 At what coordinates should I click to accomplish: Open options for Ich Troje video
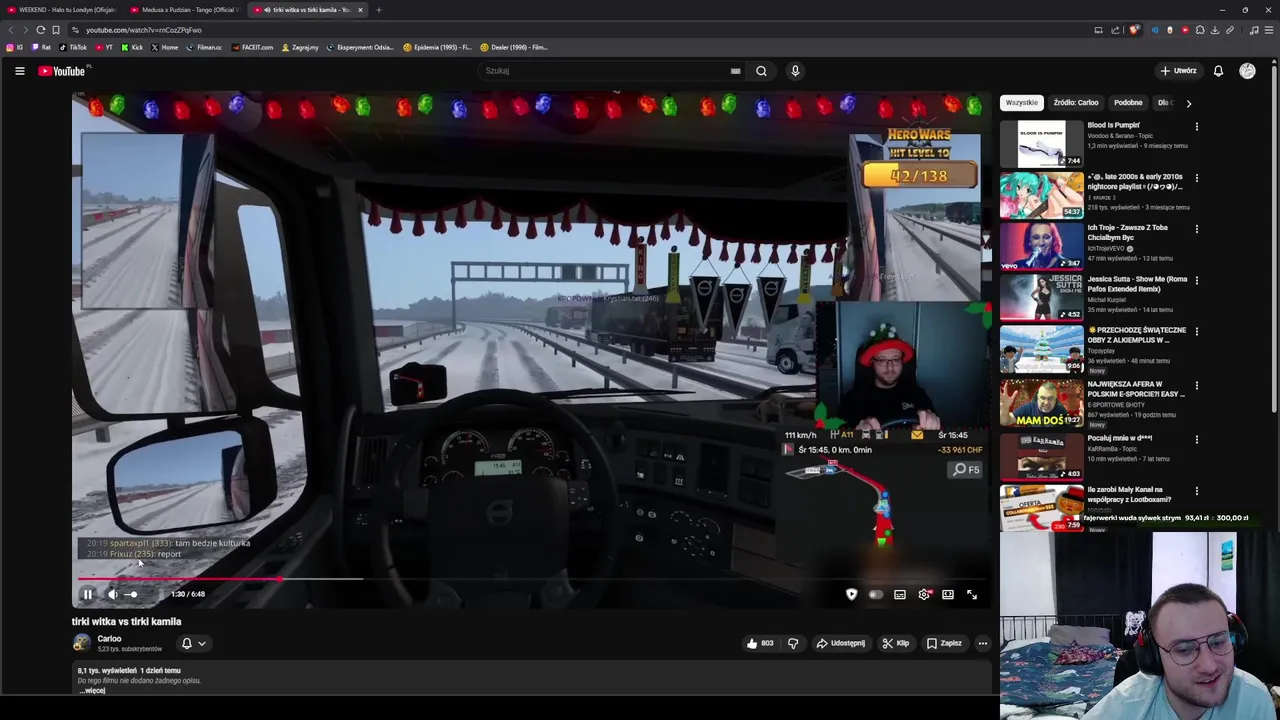click(x=1196, y=229)
